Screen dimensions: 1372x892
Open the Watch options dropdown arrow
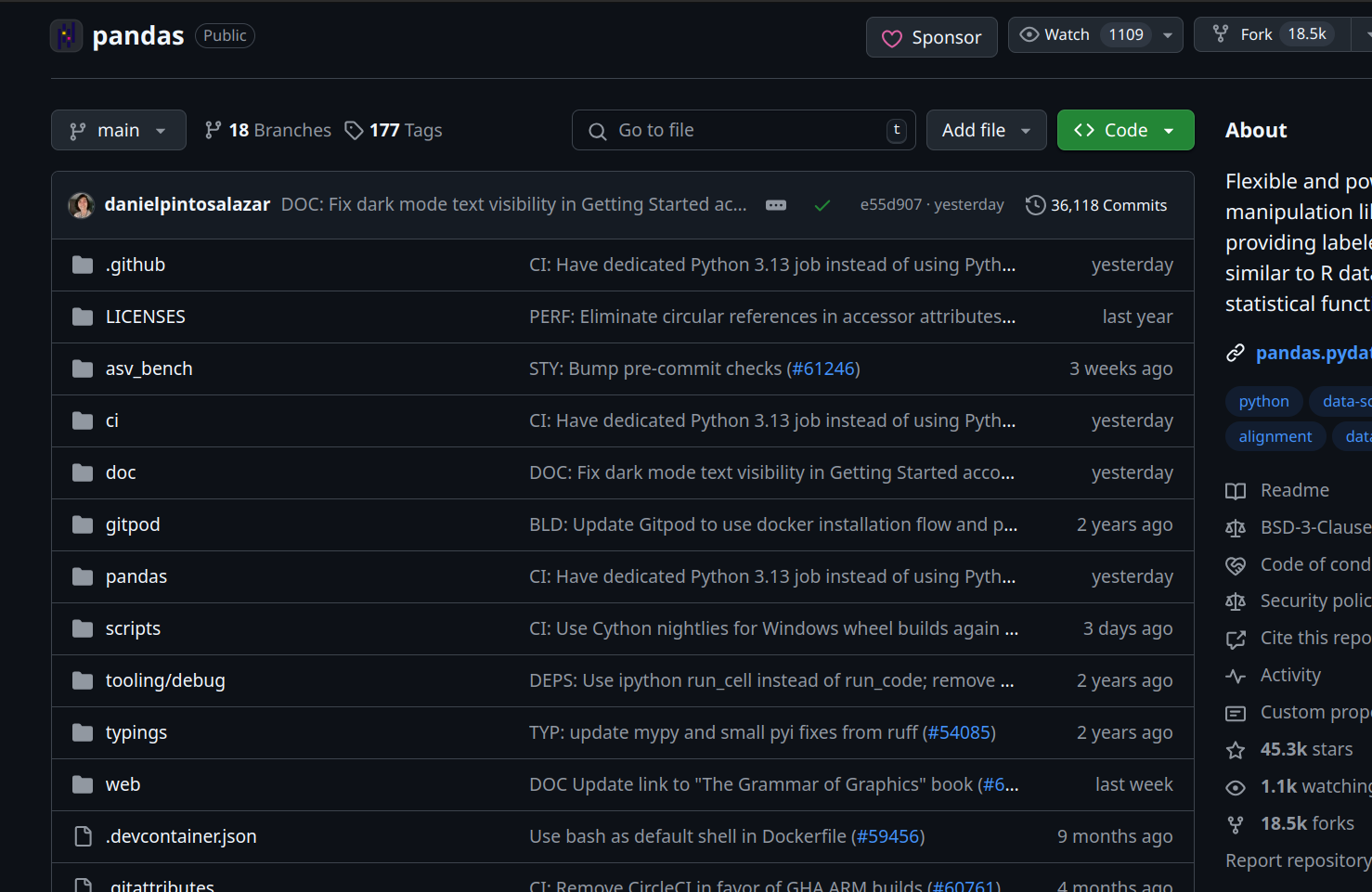[x=1168, y=34]
